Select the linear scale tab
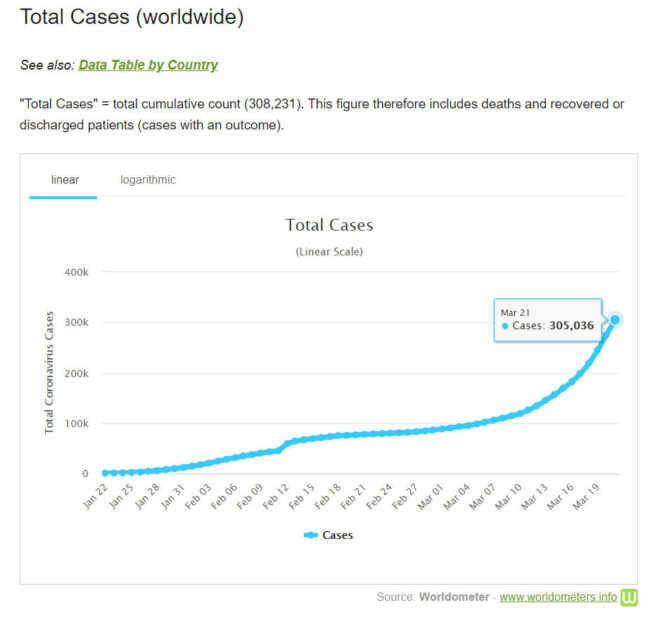This screenshot has height=617, width=650. click(65, 180)
